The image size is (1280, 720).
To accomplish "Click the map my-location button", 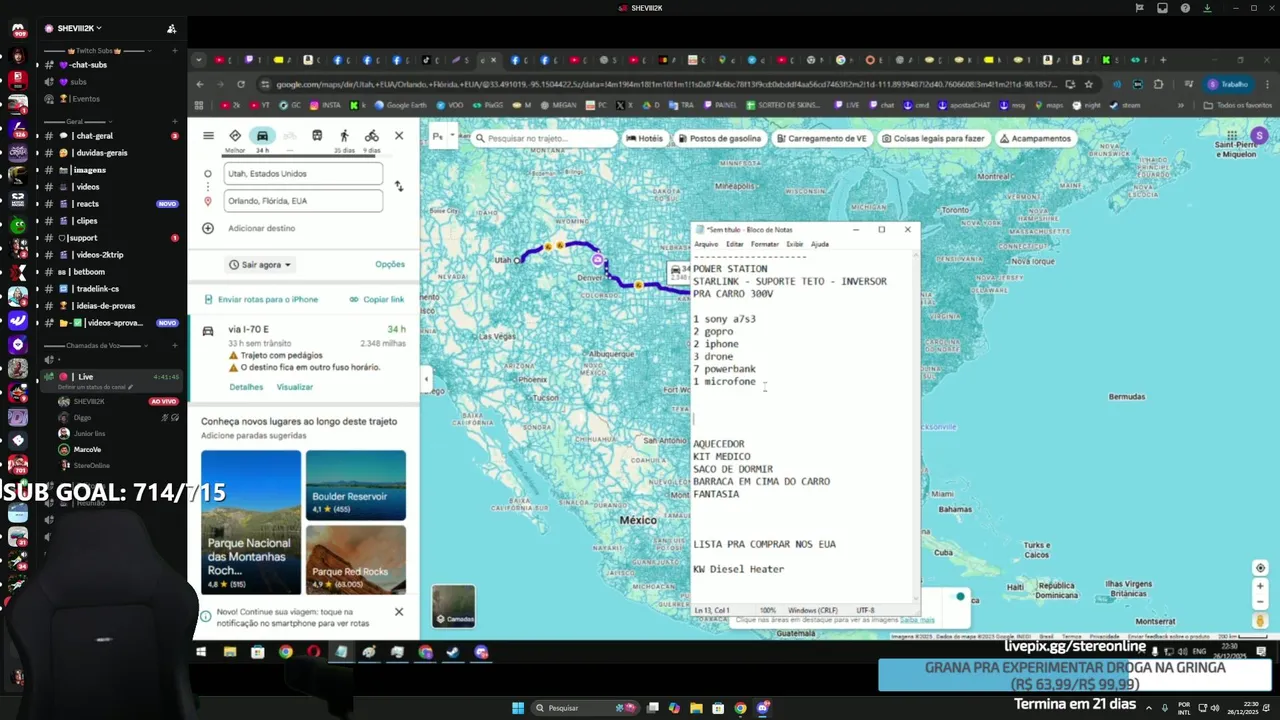I will (x=1260, y=568).
